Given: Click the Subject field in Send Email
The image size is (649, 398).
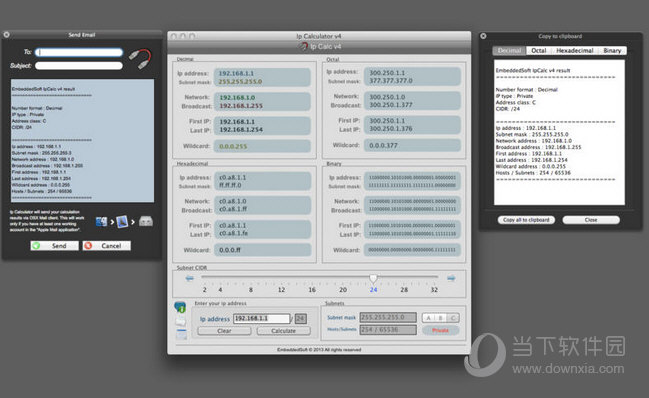Looking at the screenshot, I should 79,66.
